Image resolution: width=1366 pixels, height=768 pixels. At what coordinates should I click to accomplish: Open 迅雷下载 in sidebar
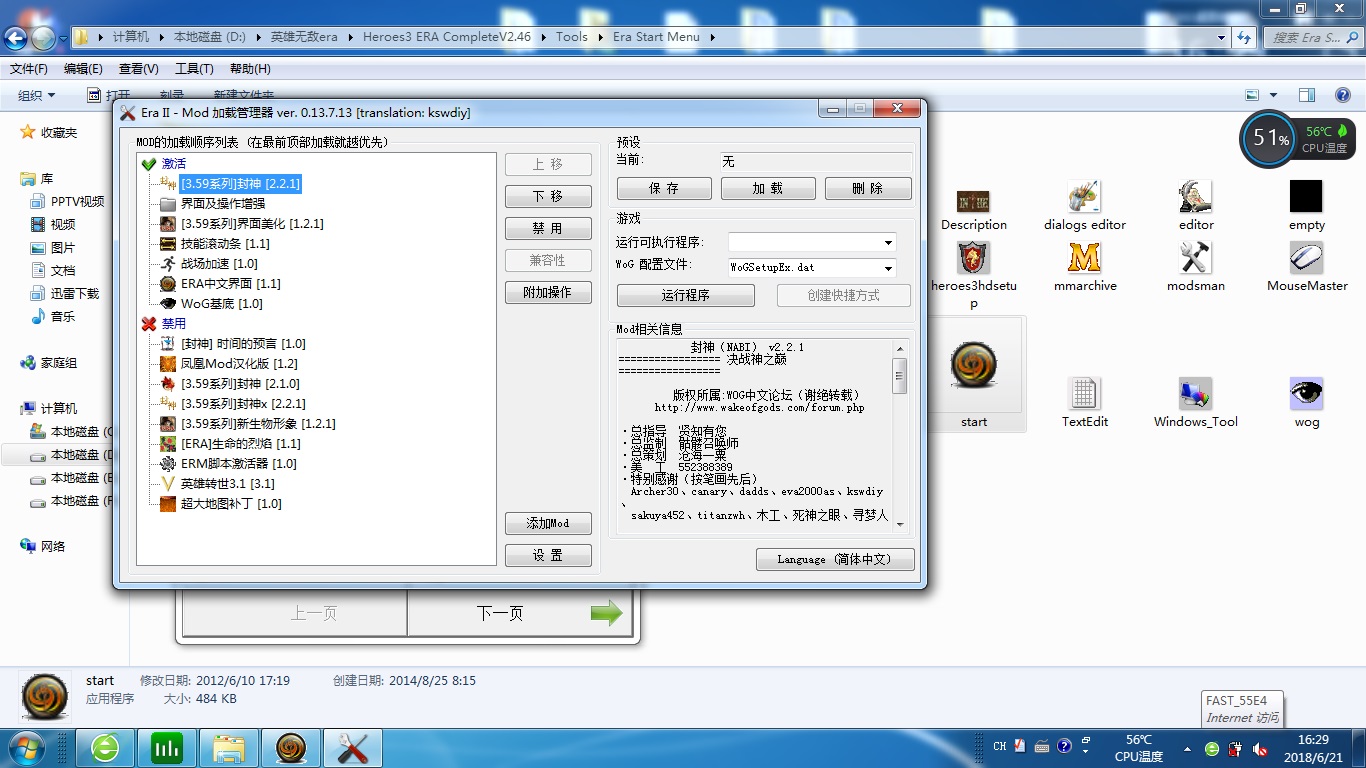[x=75, y=293]
